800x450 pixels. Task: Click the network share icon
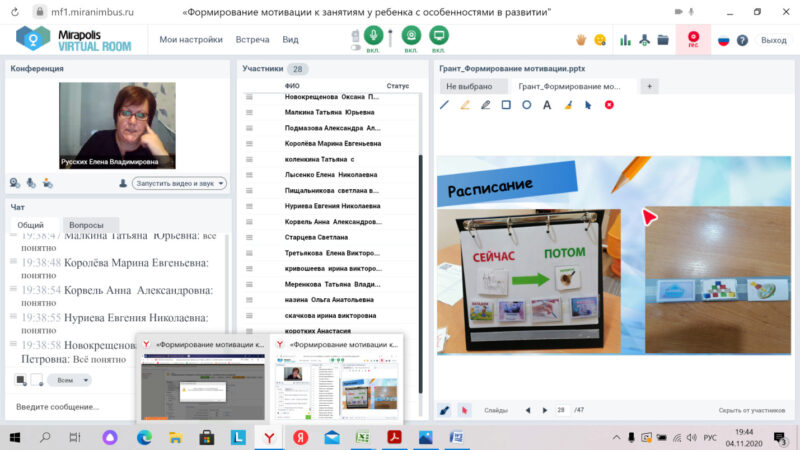coord(644,40)
